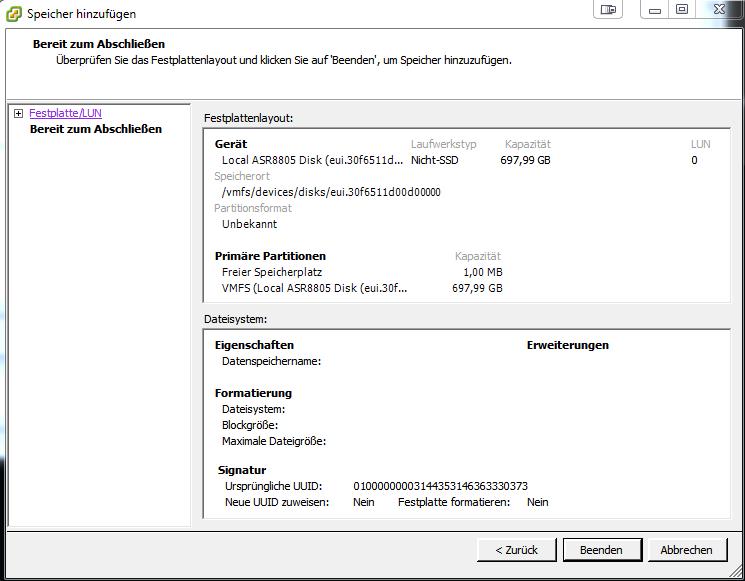Click the Ursprüngliche UUID value
Screen dimensions: 745x581
(440, 486)
